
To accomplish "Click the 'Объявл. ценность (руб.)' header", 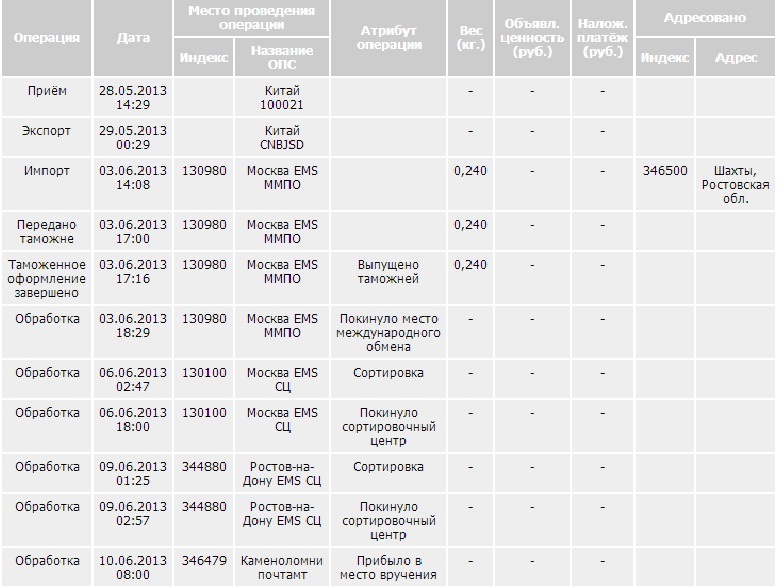I will tap(532, 38).
